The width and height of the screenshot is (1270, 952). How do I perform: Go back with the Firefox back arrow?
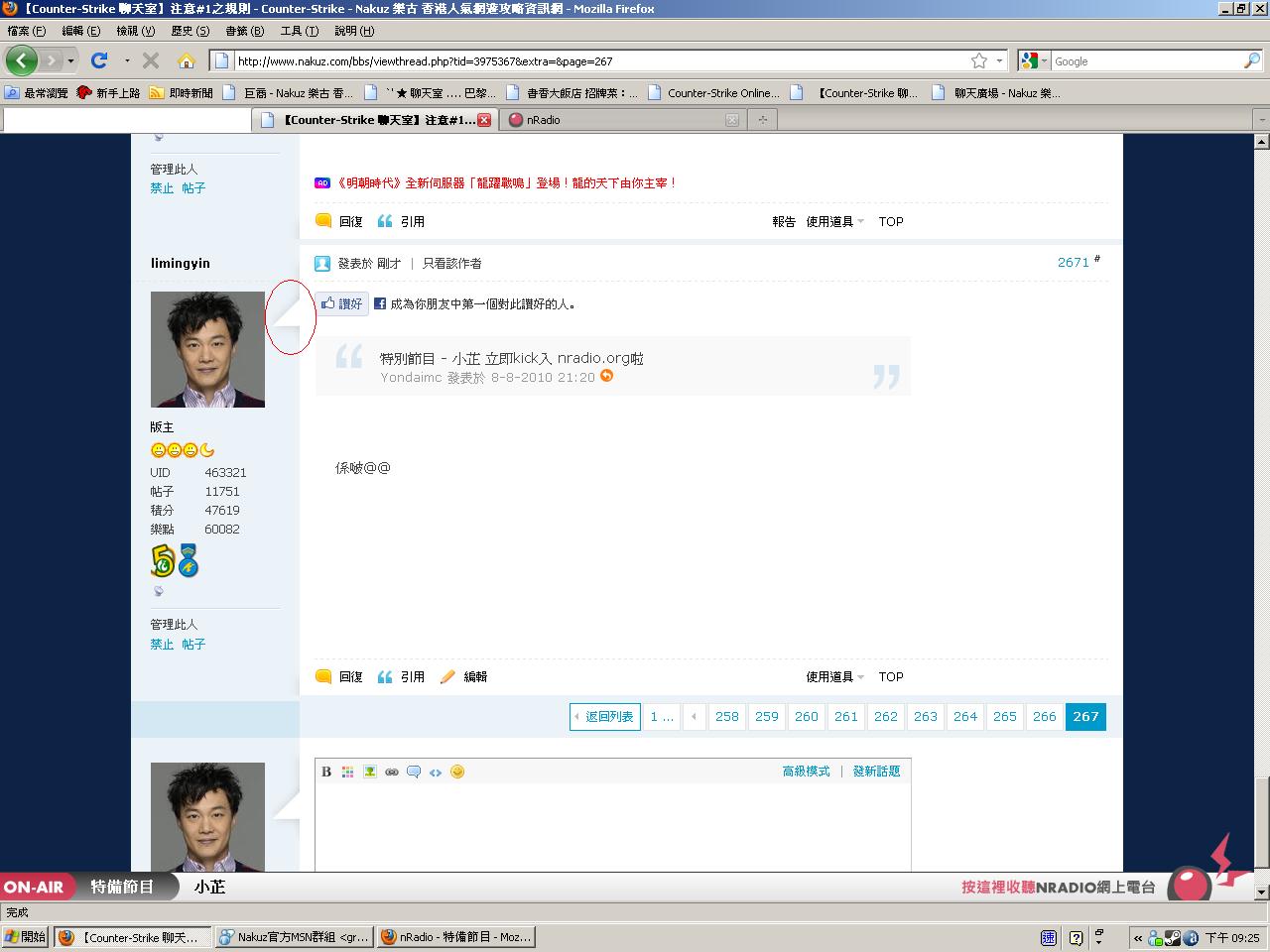point(21,60)
